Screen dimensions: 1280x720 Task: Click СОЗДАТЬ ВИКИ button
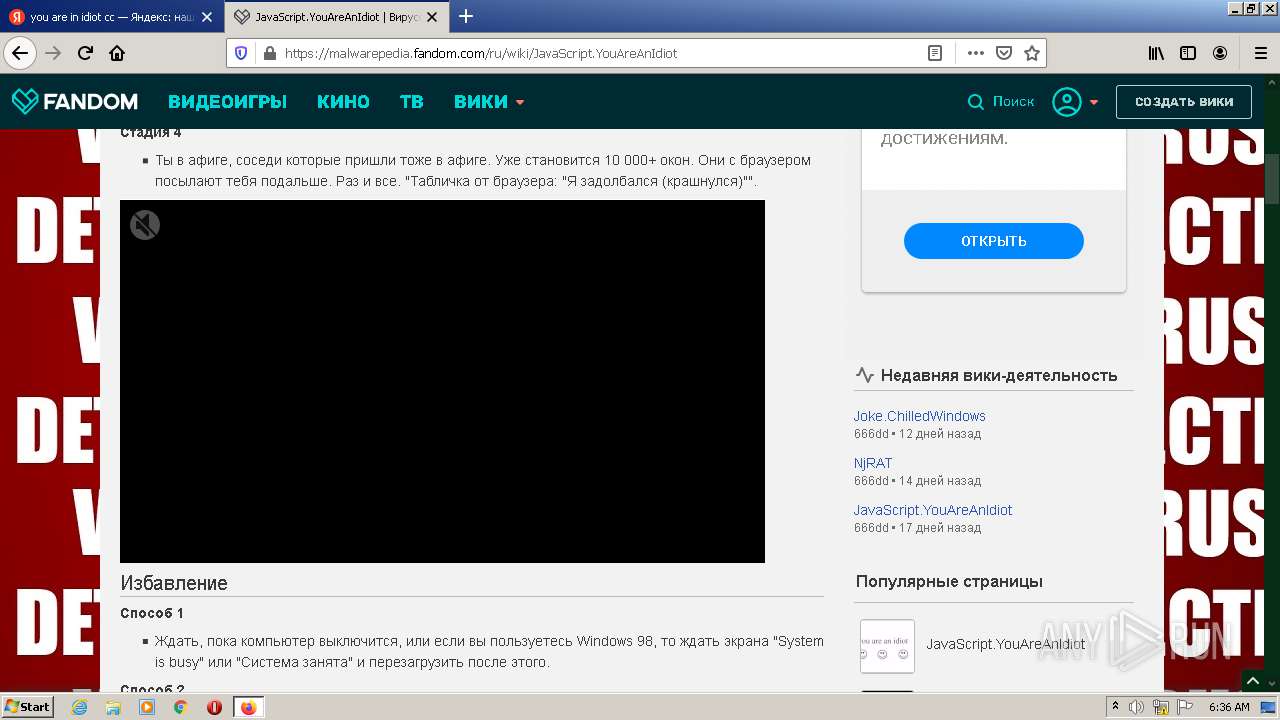(1184, 102)
